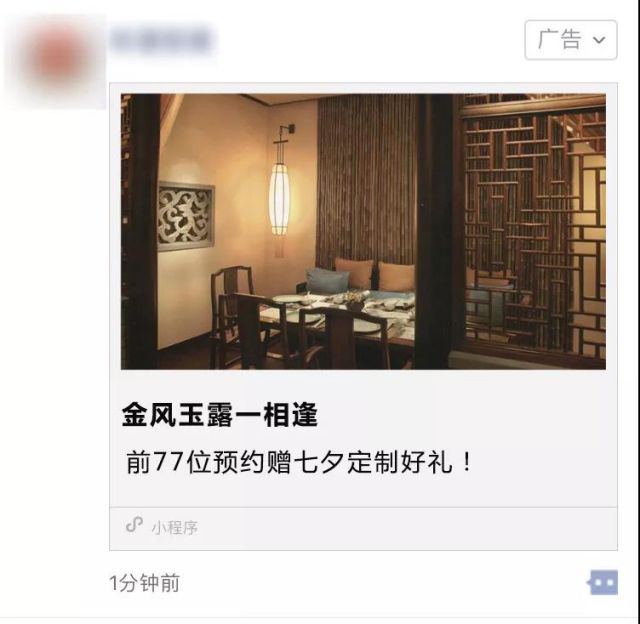640x624 pixels.
Task: Tap the blurred advertiser avatar
Action: [x=57, y=60]
